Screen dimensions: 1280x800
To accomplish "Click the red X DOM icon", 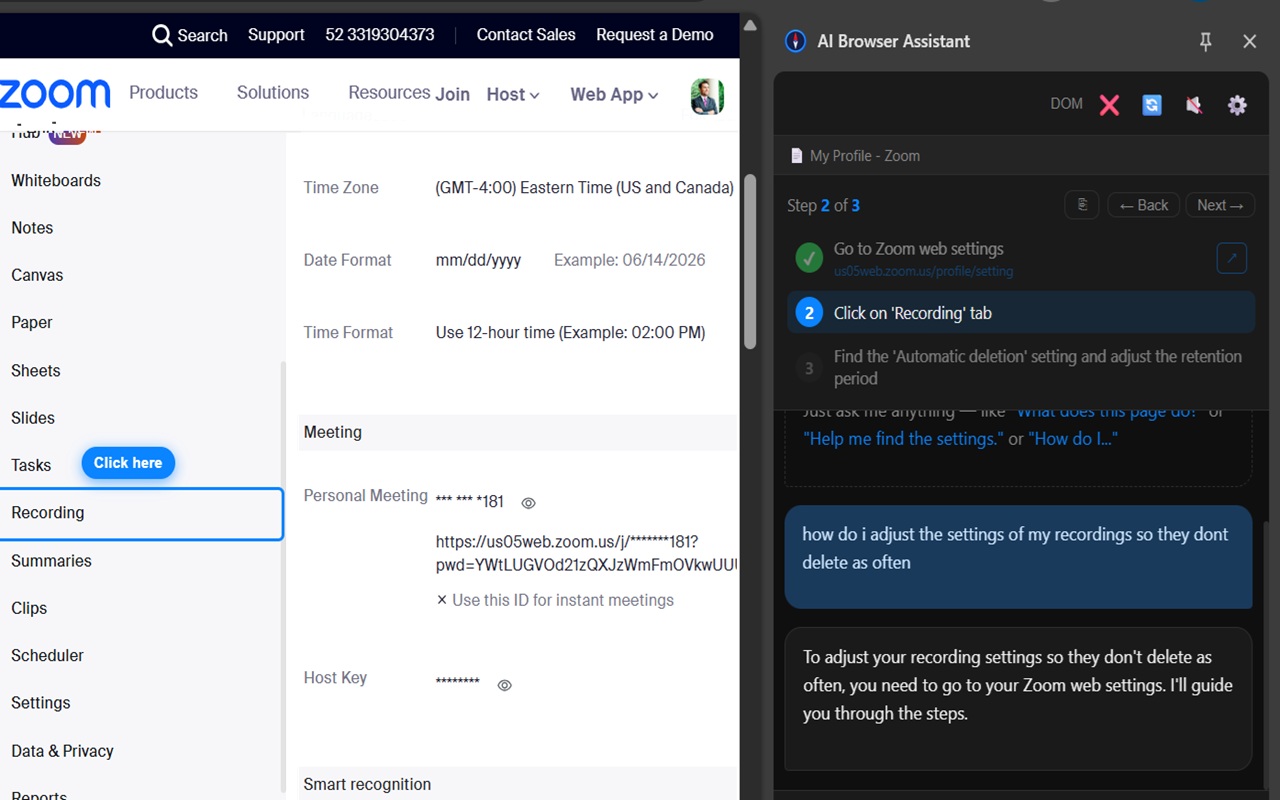I will (x=1109, y=105).
